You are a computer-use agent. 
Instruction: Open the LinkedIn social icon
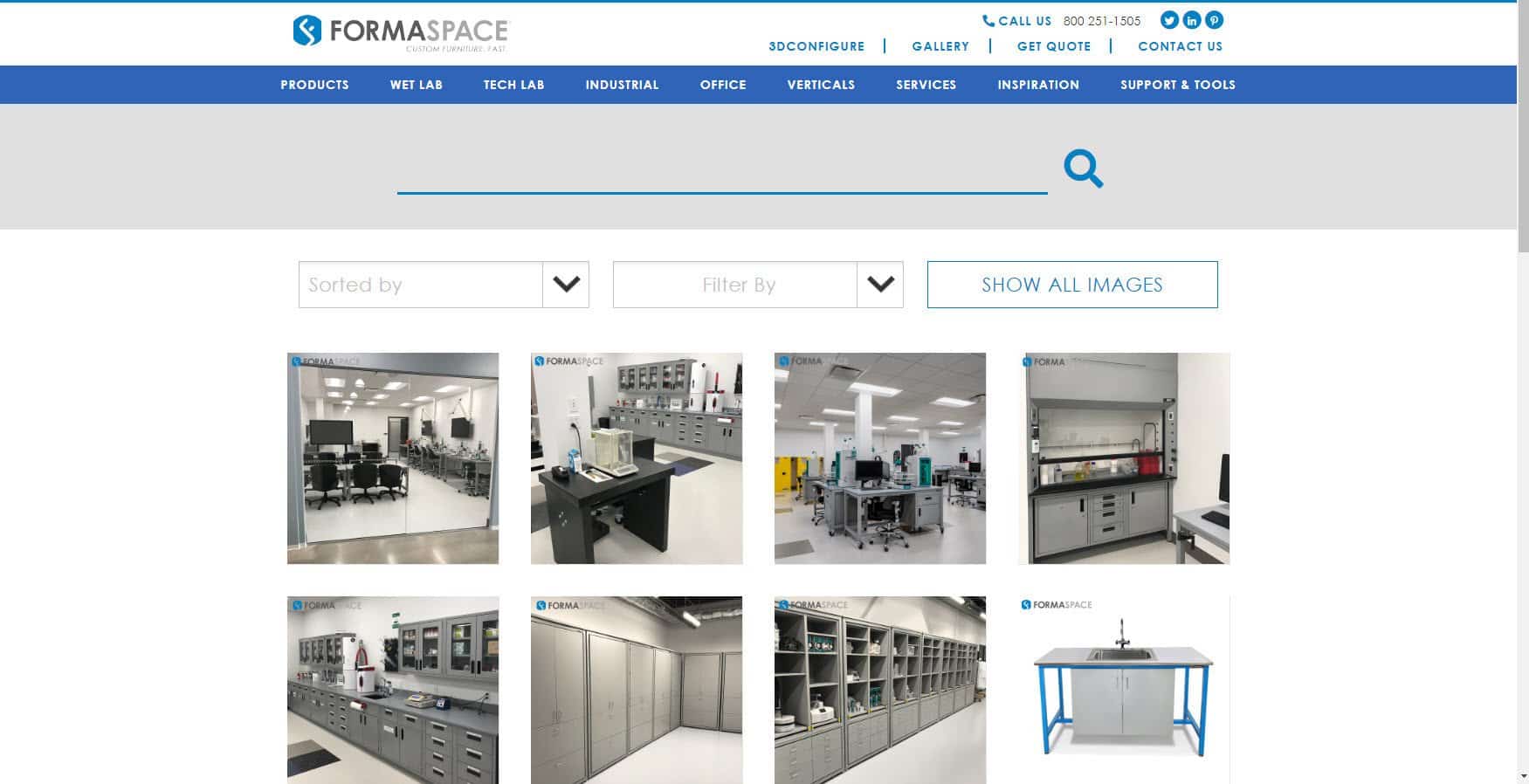(1192, 20)
